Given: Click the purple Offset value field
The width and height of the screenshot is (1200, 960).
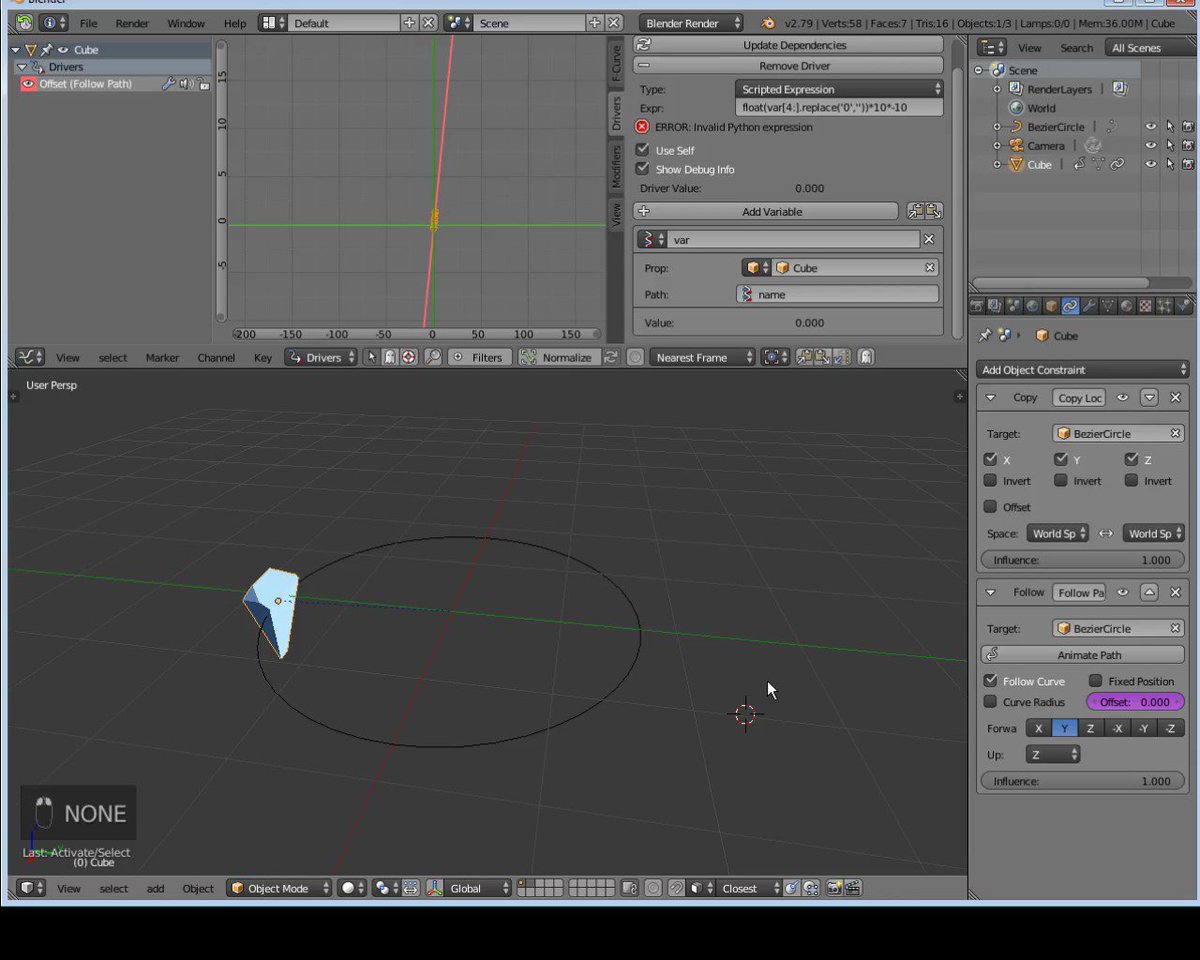Looking at the screenshot, I should pos(1135,702).
